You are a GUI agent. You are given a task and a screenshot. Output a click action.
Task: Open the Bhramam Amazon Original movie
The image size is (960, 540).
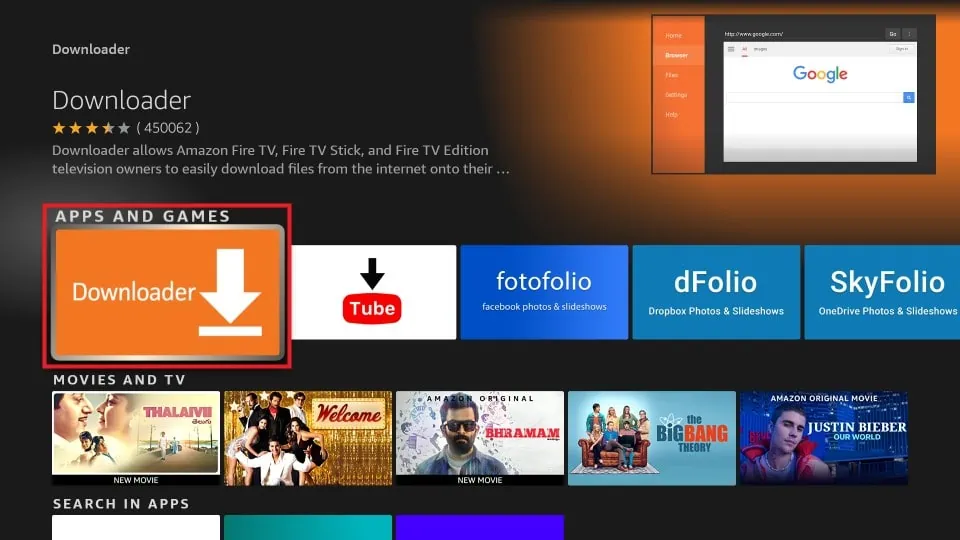[x=480, y=438]
